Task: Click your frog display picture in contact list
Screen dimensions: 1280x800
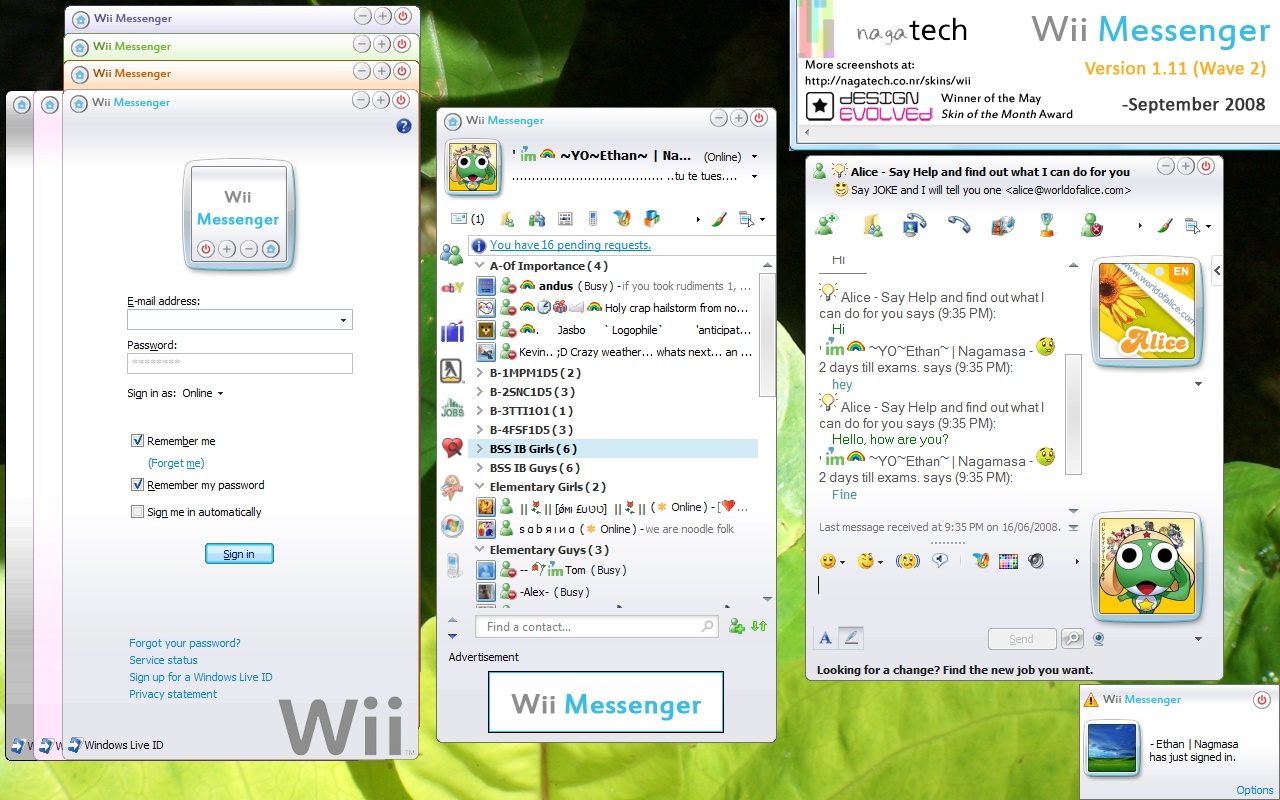Action: tap(474, 165)
